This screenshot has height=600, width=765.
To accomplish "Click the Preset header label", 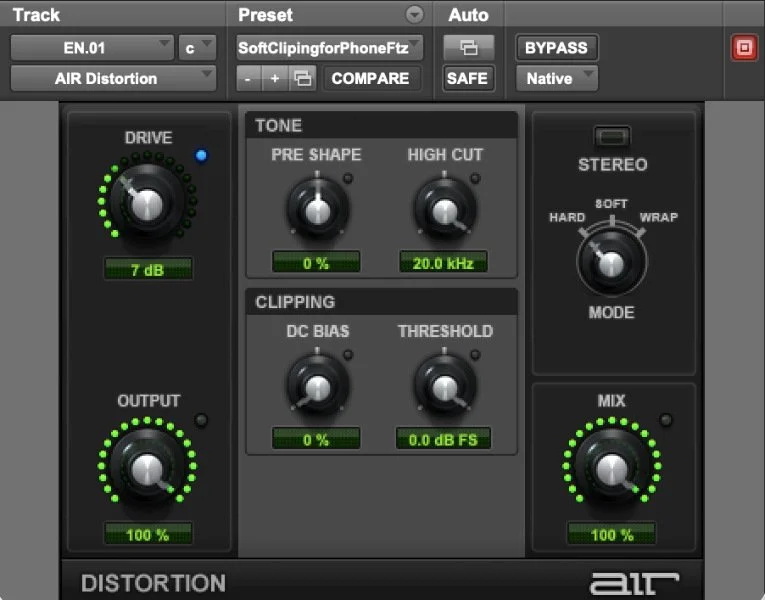I will (x=265, y=15).
